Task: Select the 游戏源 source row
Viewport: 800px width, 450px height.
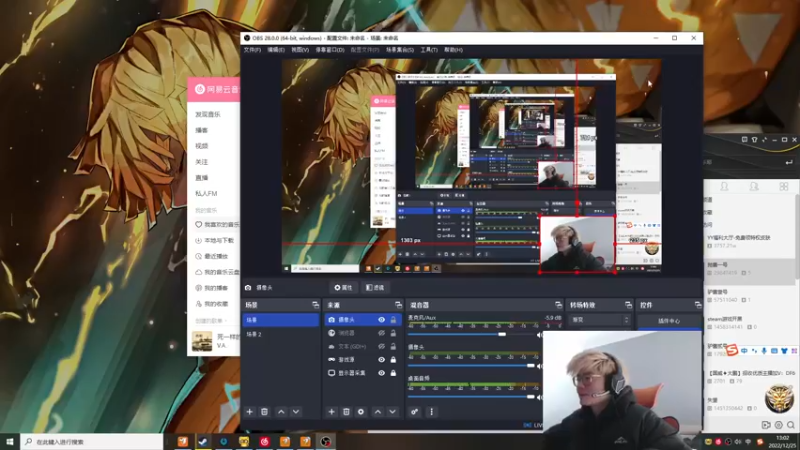Action: (x=363, y=359)
